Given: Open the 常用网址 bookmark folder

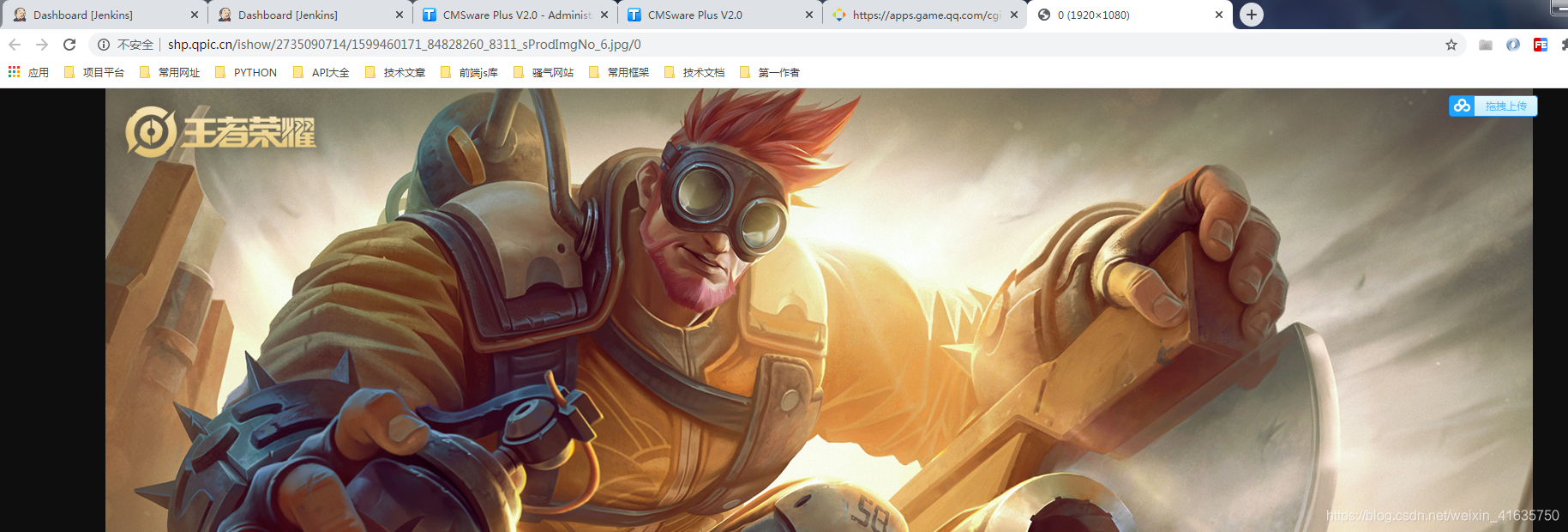Looking at the screenshot, I should click(170, 73).
